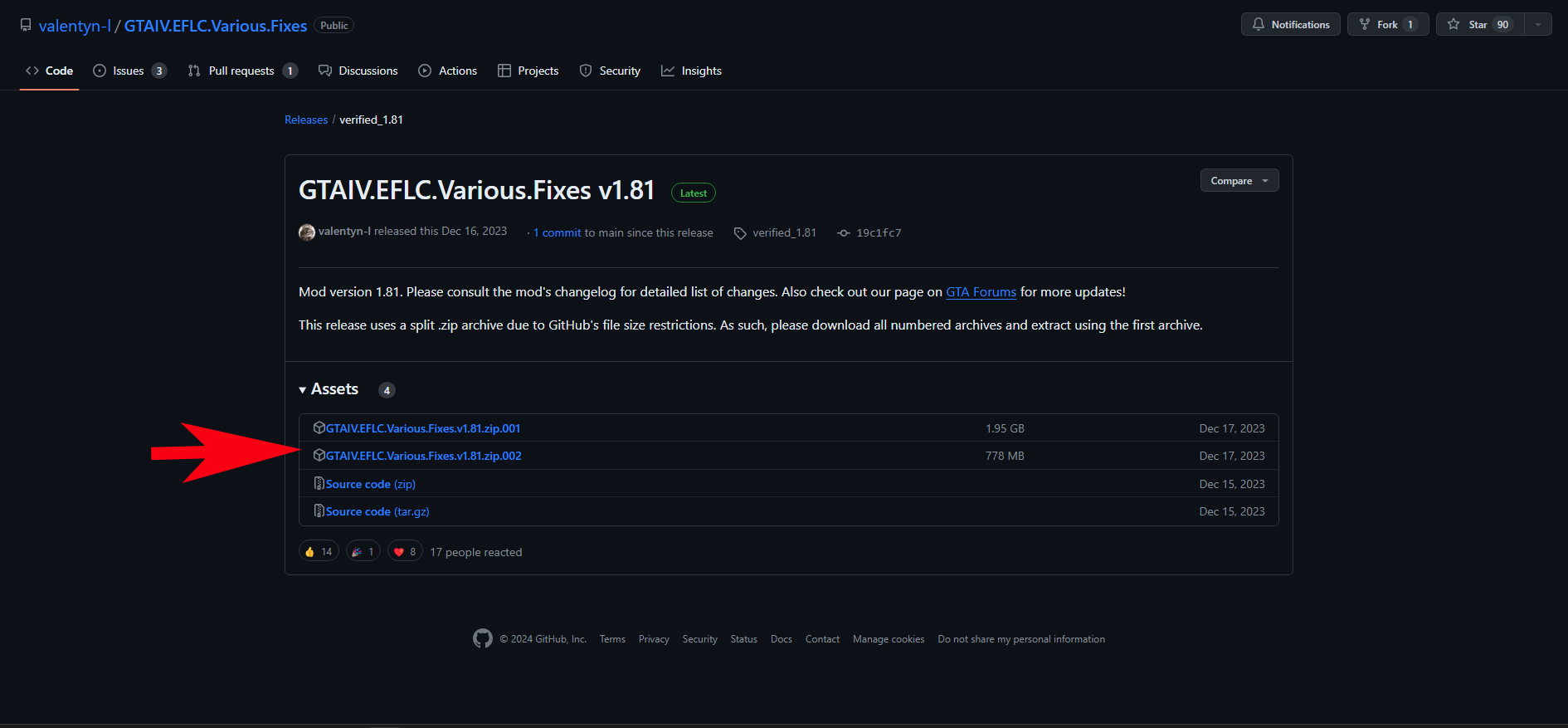Open the star list dropdown arrow
The height and width of the screenshot is (728, 1568).
tap(1538, 25)
